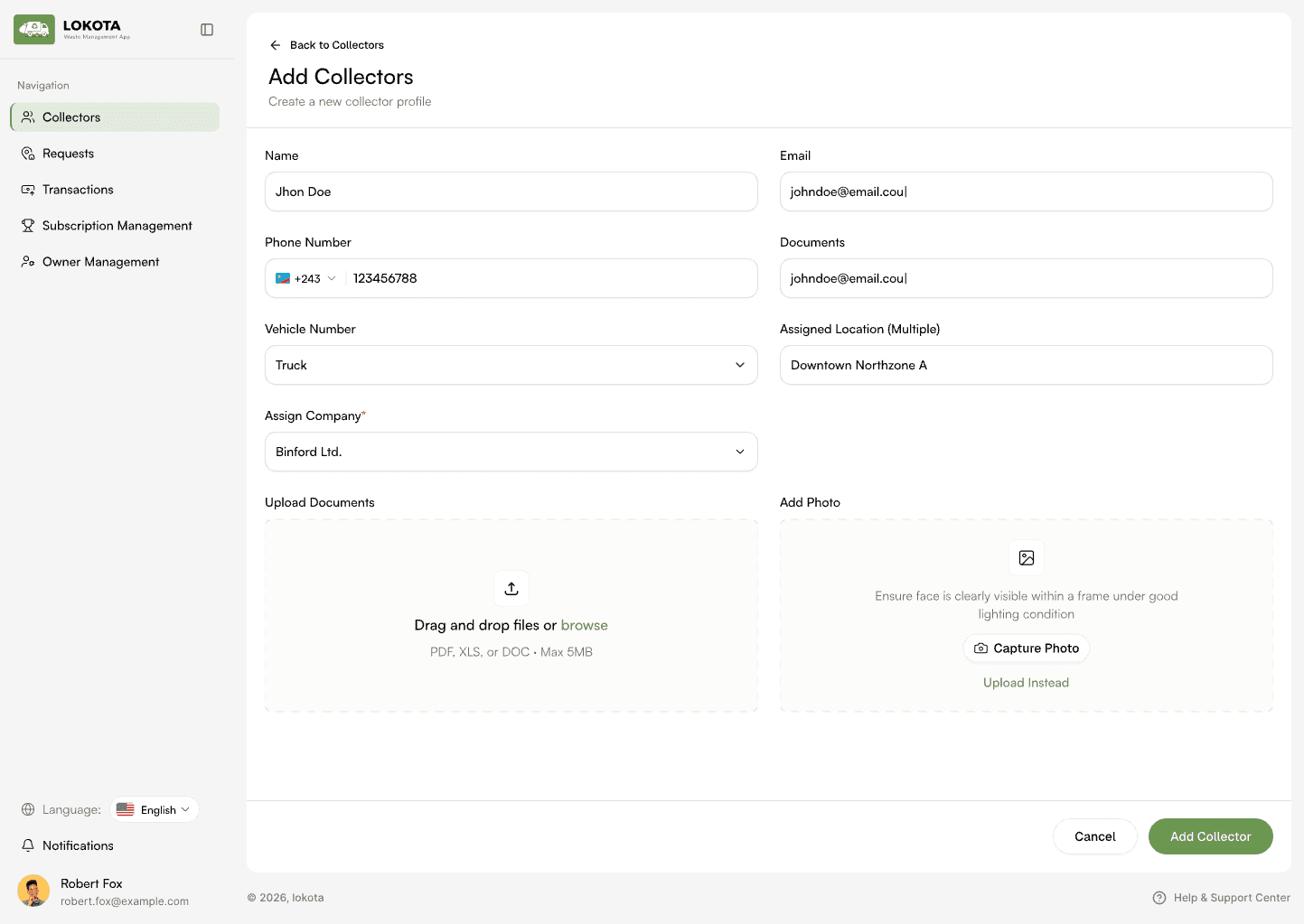Navigate to Transactions
The width and height of the screenshot is (1304, 924).
point(115,190)
